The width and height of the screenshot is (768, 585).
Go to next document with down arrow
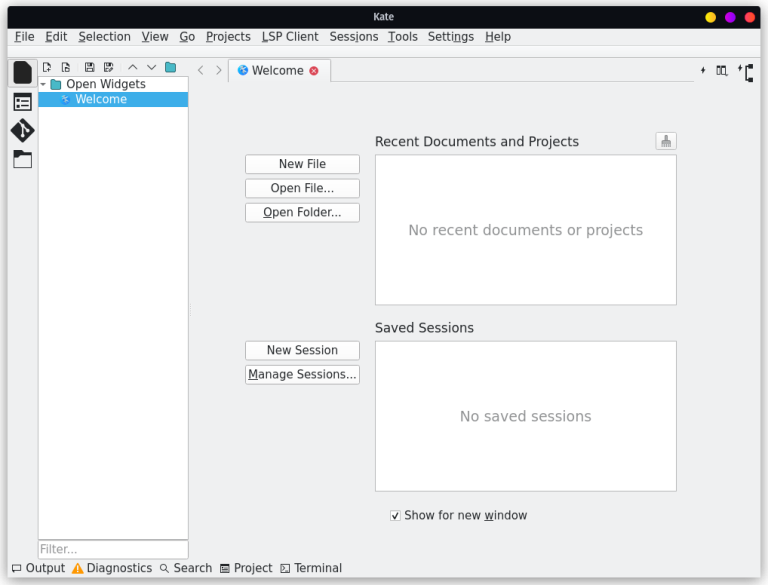pos(151,67)
